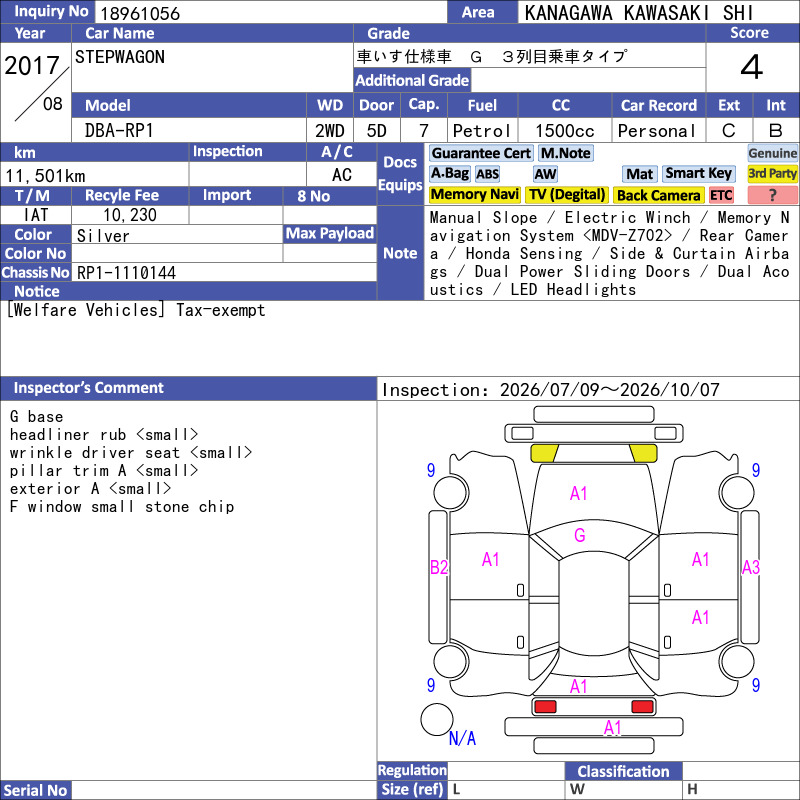Screen dimensions: 800x800
Task: Click the red left tail light
Action: click(545, 707)
